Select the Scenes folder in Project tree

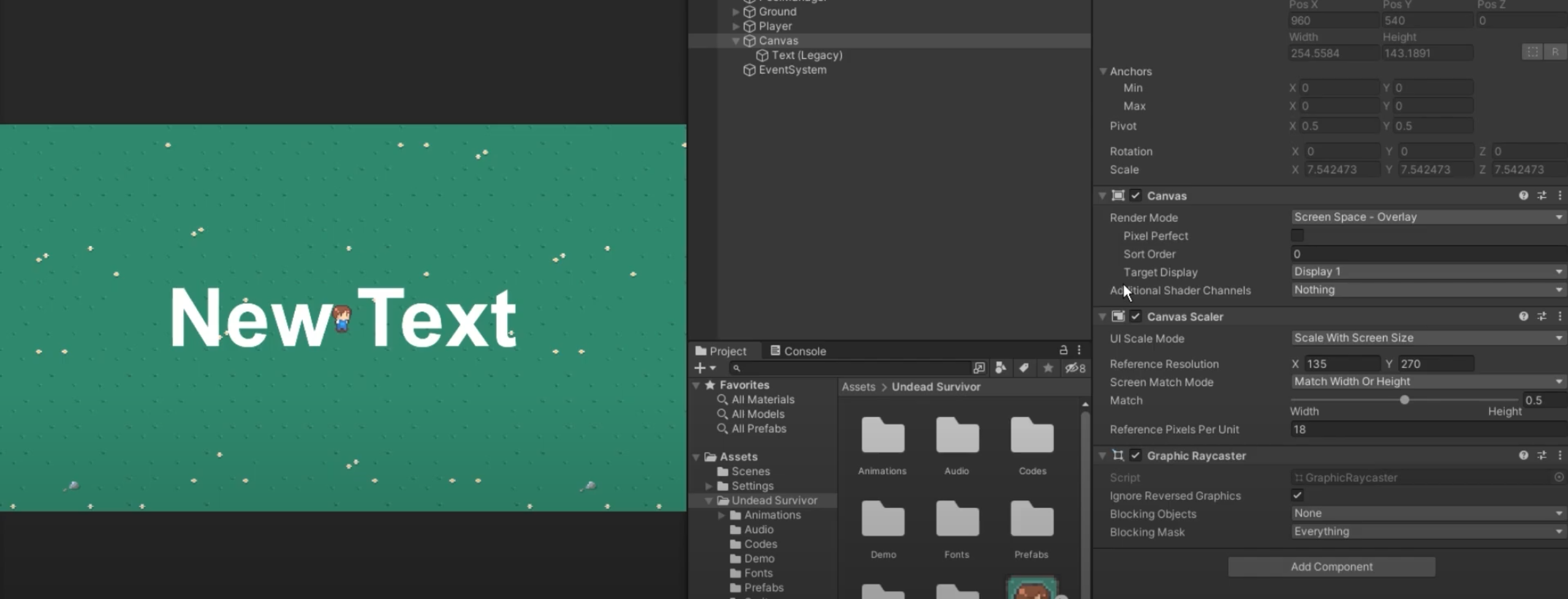750,471
